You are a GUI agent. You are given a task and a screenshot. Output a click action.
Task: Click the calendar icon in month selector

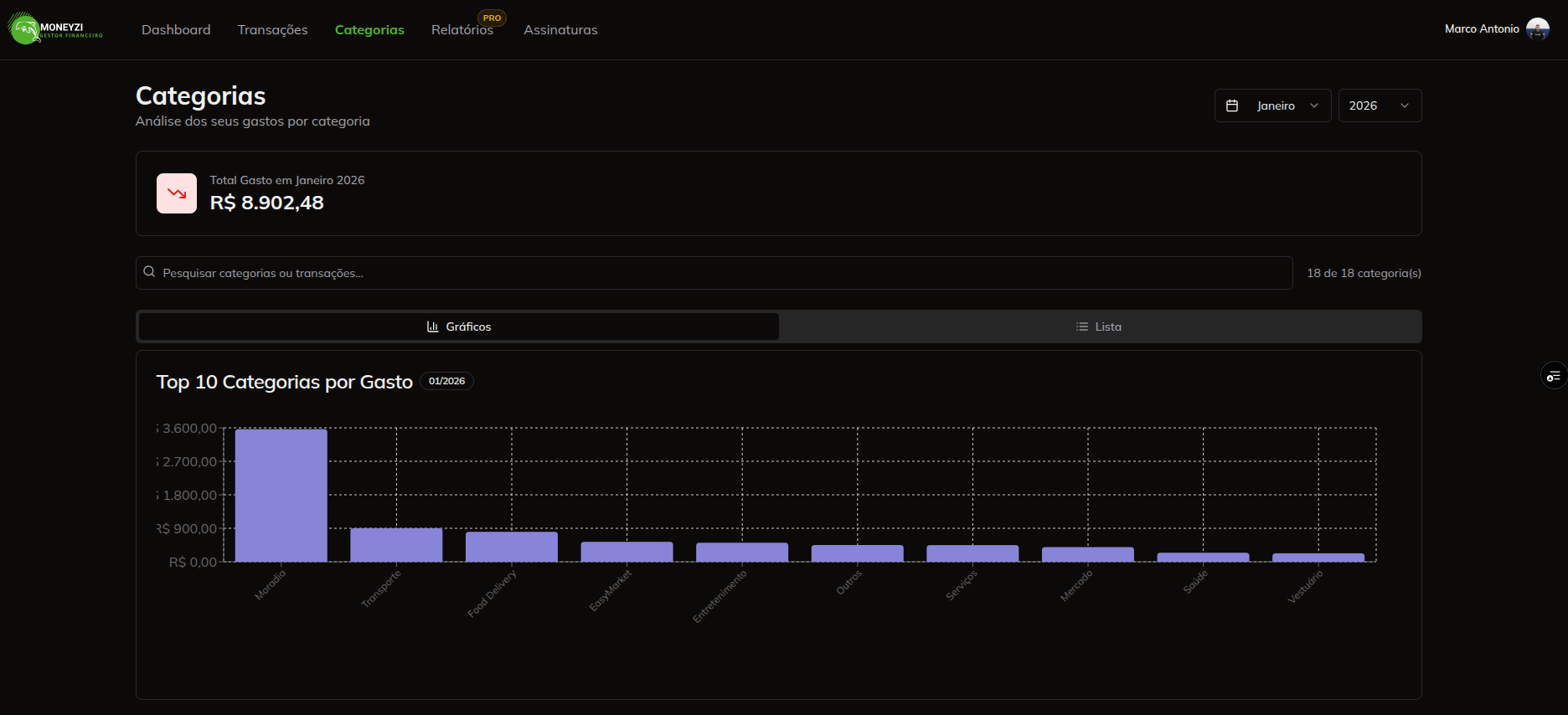1232,105
